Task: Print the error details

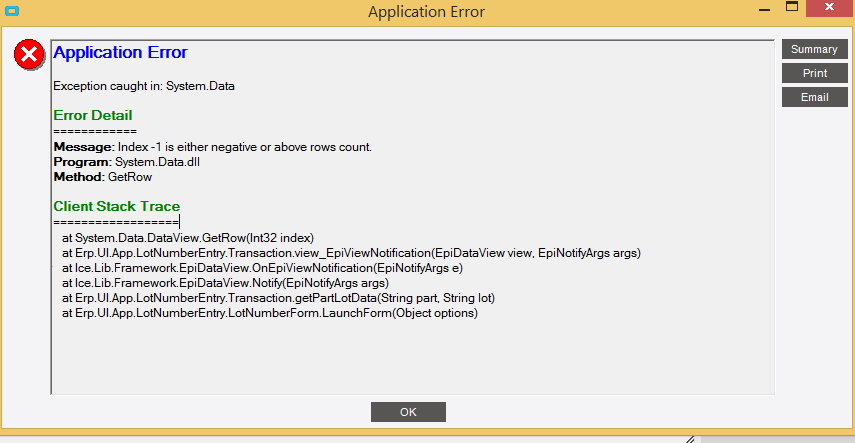Action: click(814, 73)
